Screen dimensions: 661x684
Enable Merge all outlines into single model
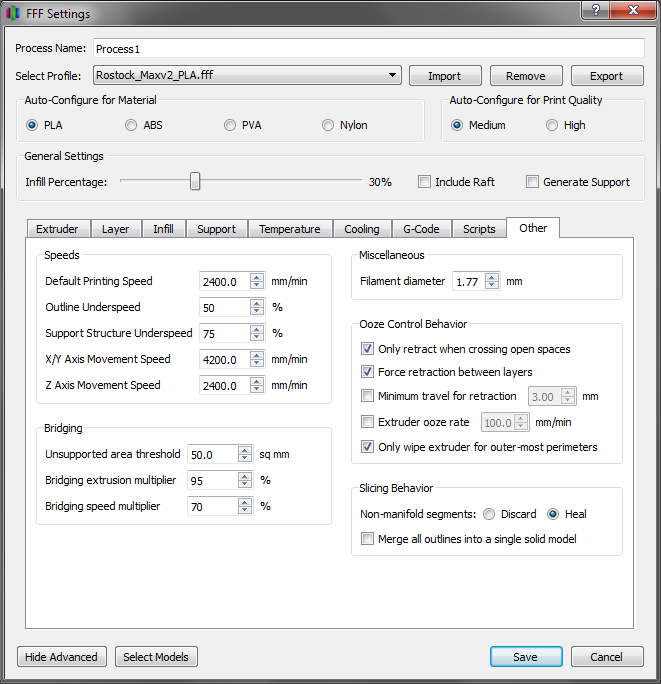(x=368, y=539)
